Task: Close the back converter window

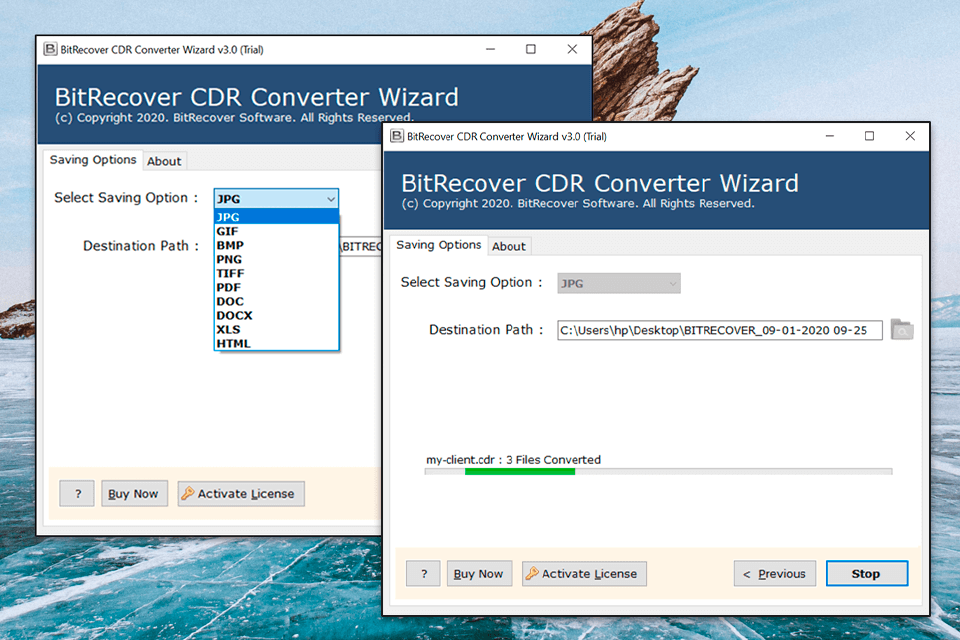Action: point(572,49)
